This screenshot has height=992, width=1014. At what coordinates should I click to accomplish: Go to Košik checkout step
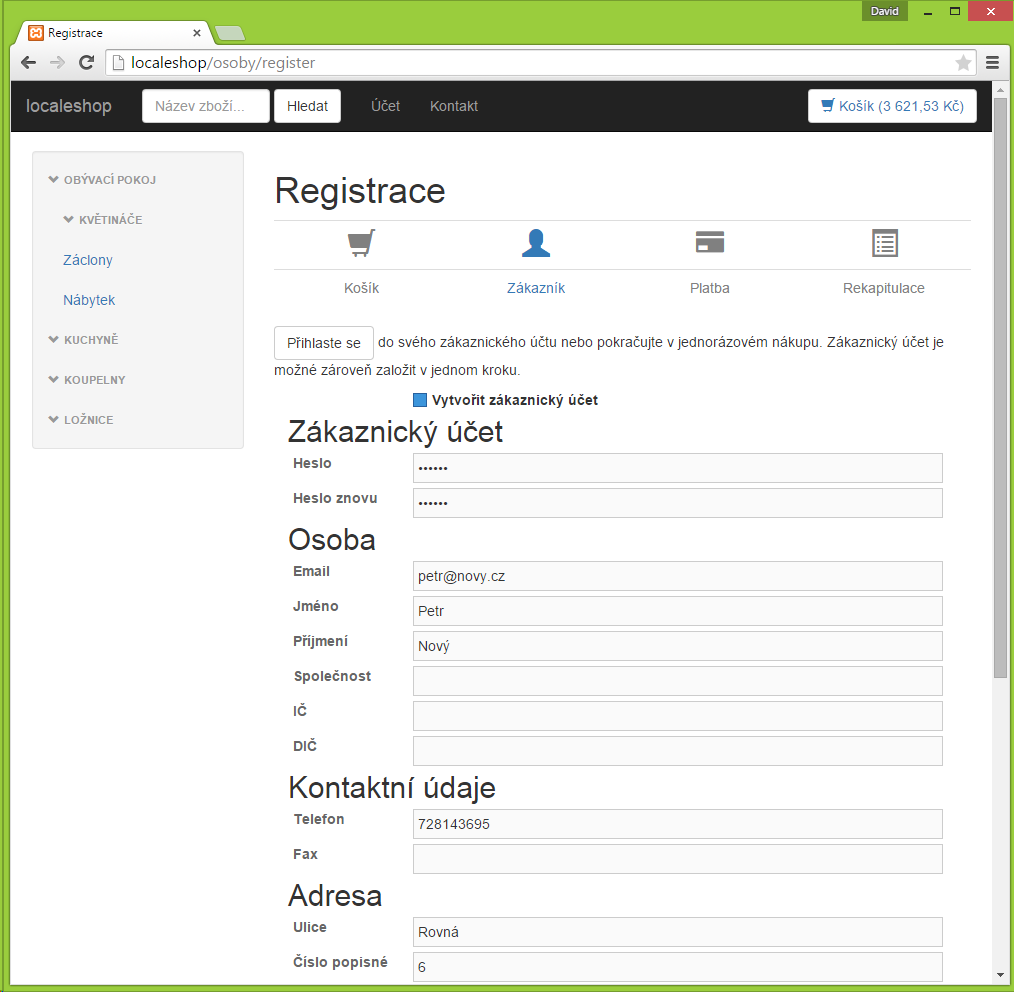point(361,288)
